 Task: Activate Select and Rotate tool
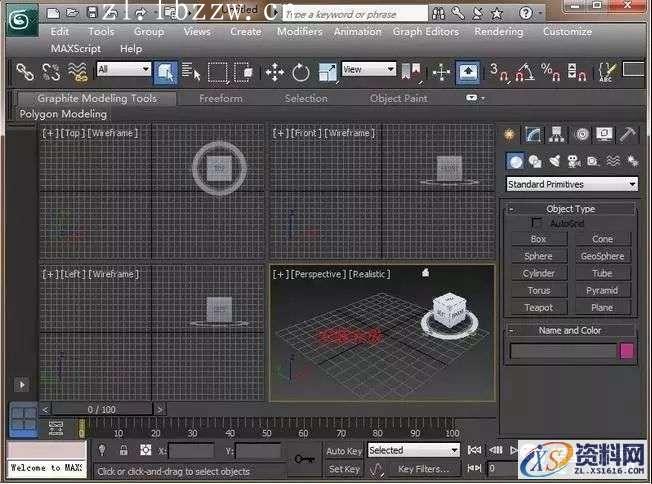301,72
